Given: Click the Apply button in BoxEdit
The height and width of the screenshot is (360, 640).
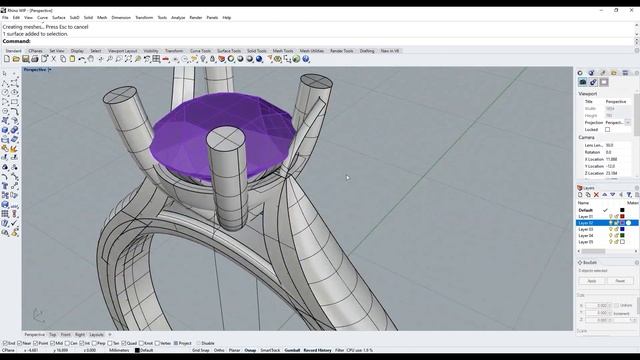Looking at the screenshot, I should click(591, 281).
